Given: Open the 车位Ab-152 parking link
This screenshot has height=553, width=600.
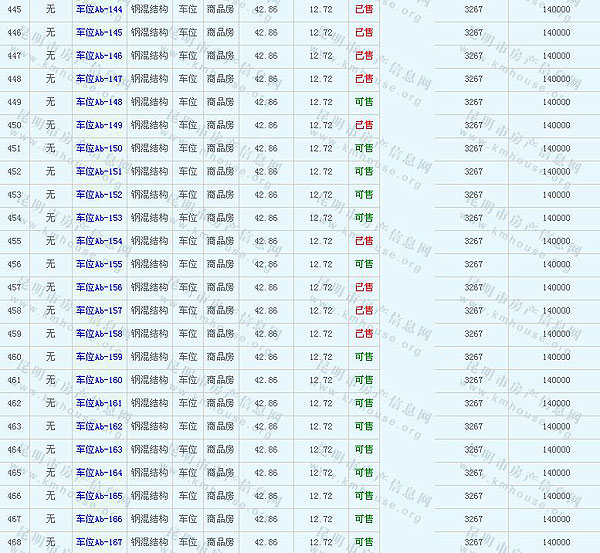Looking at the screenshot, I should point(99,195).
